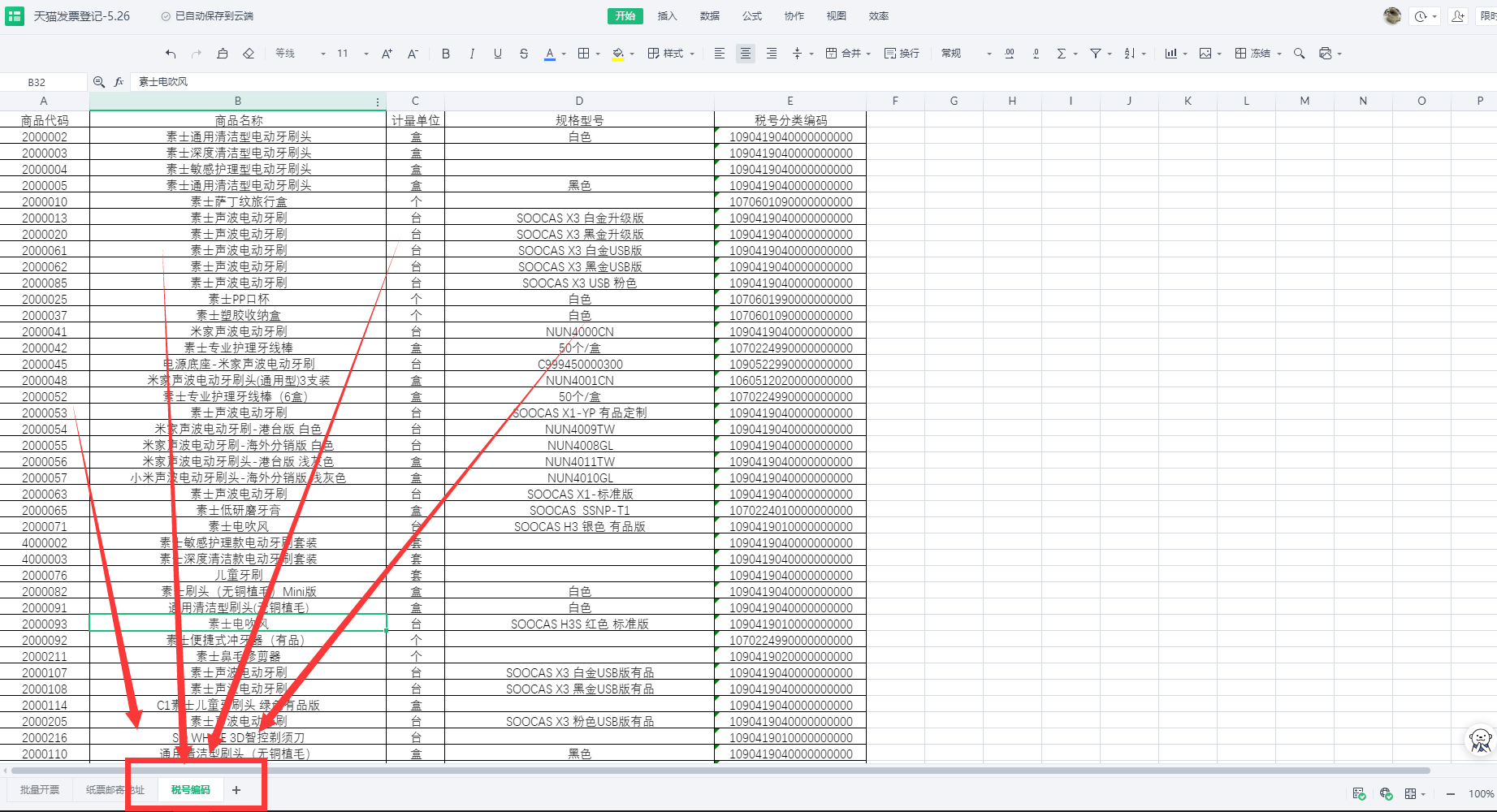Insert a chart with chart icon

coord(1171,54)
